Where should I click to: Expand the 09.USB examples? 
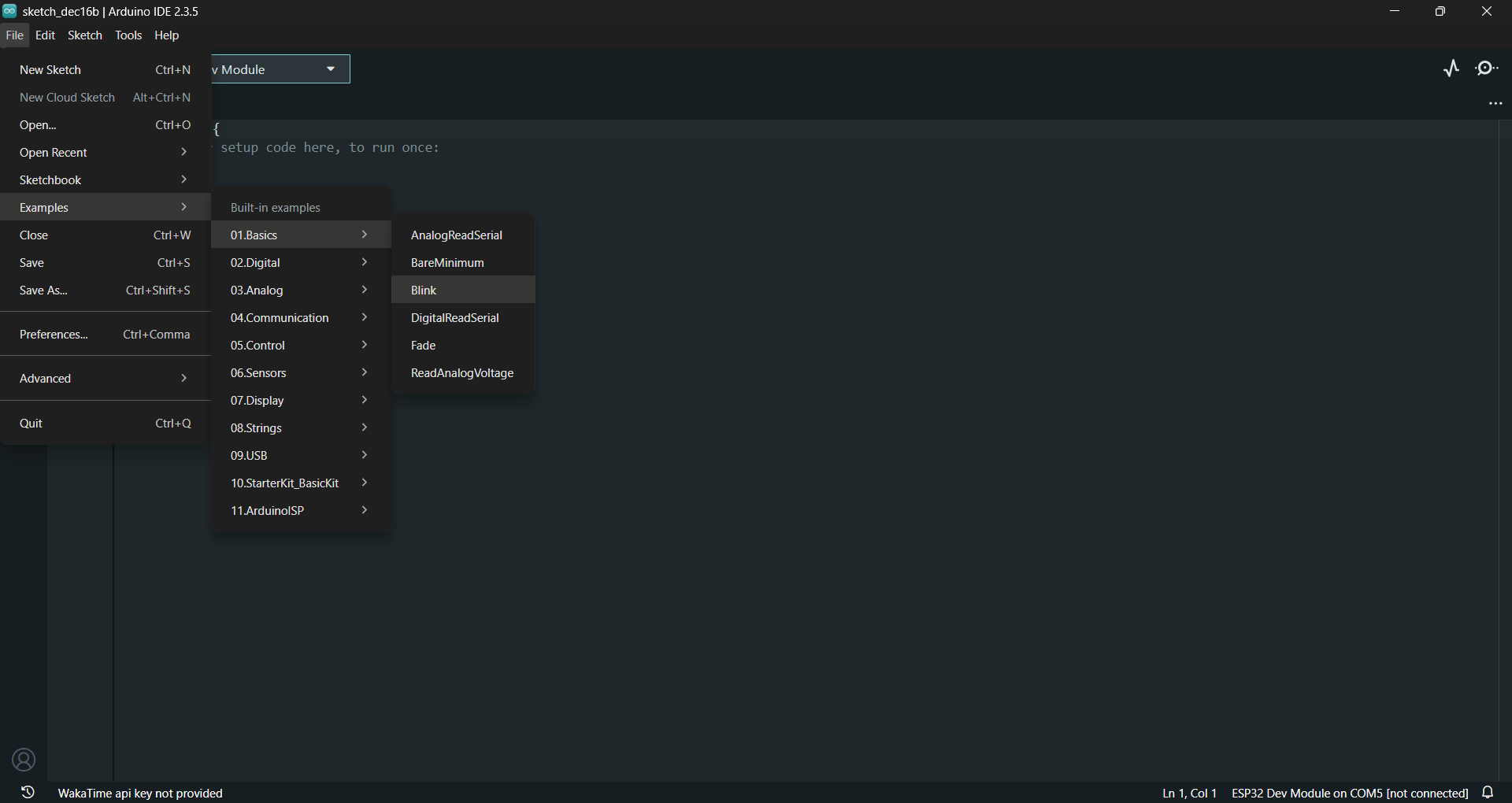click(x=301, y=456)
